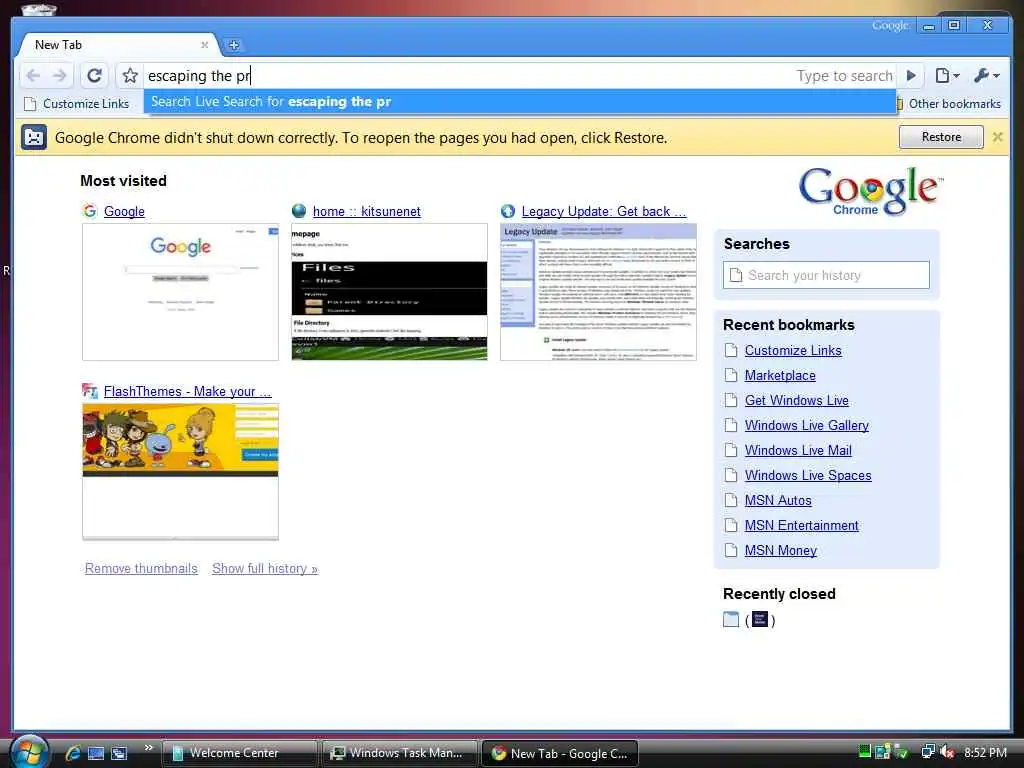The image size is (1024, 768).
Task: Click the Go arrow beside the address bar
Action: [911, 76]
